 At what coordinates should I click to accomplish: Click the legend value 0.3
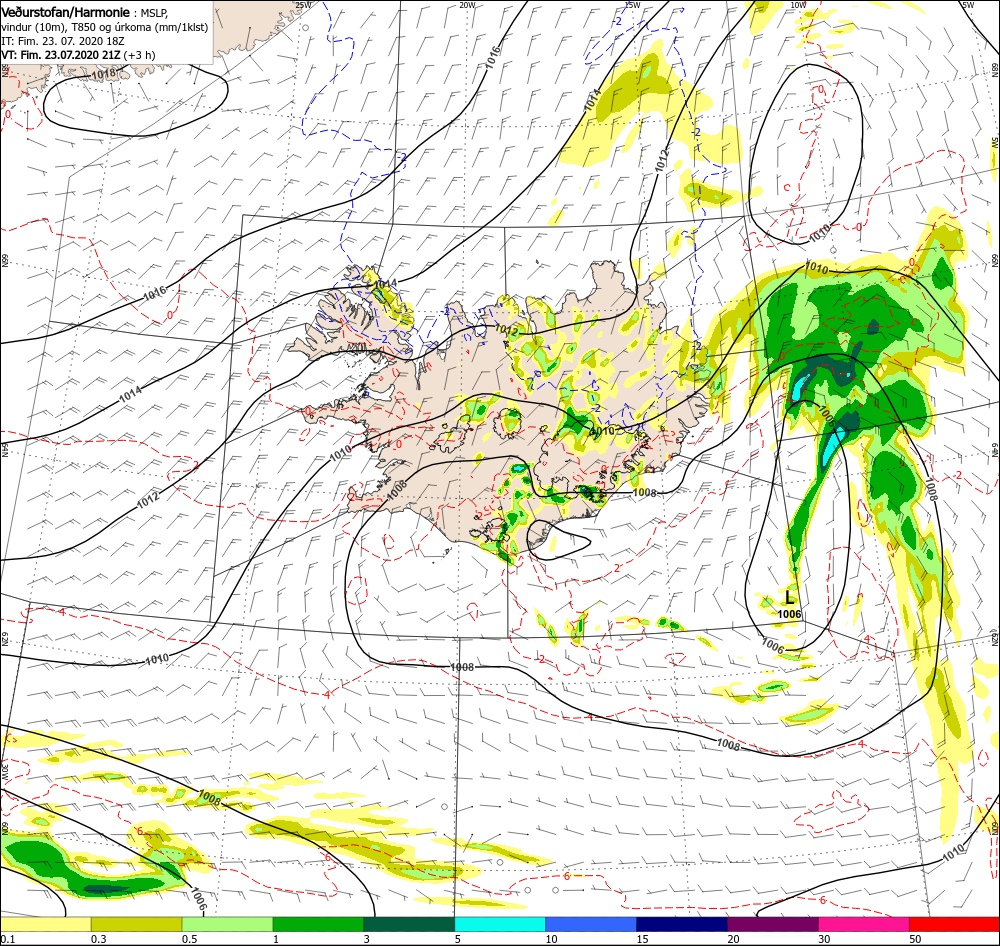pos(99,939)
